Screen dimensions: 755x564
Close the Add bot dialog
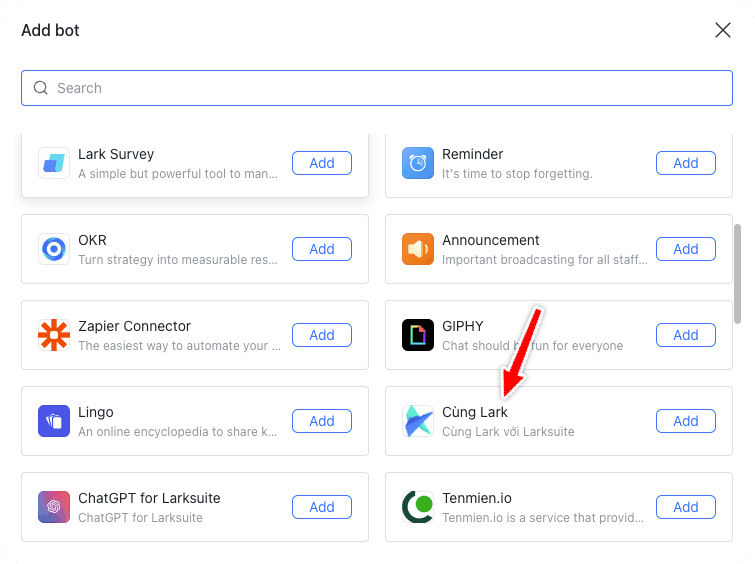[723, 30]
